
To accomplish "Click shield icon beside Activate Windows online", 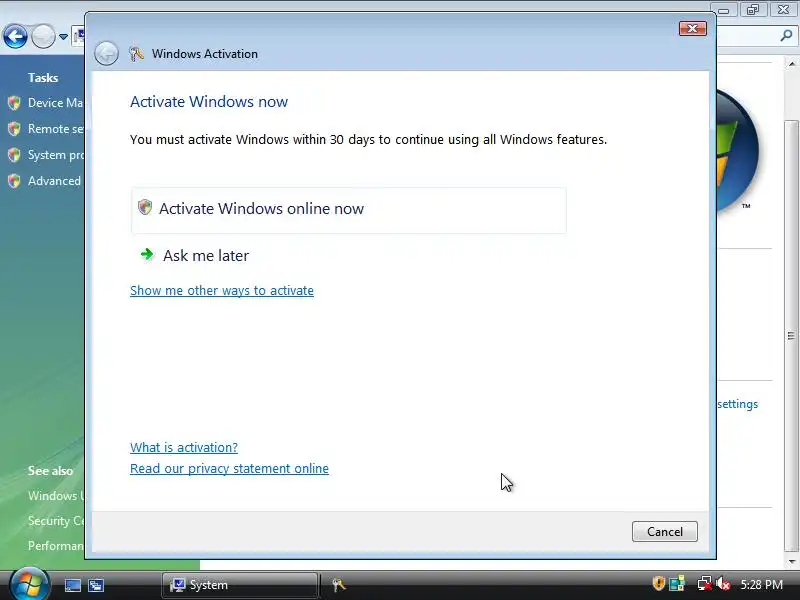I will [x=145, y=207].
